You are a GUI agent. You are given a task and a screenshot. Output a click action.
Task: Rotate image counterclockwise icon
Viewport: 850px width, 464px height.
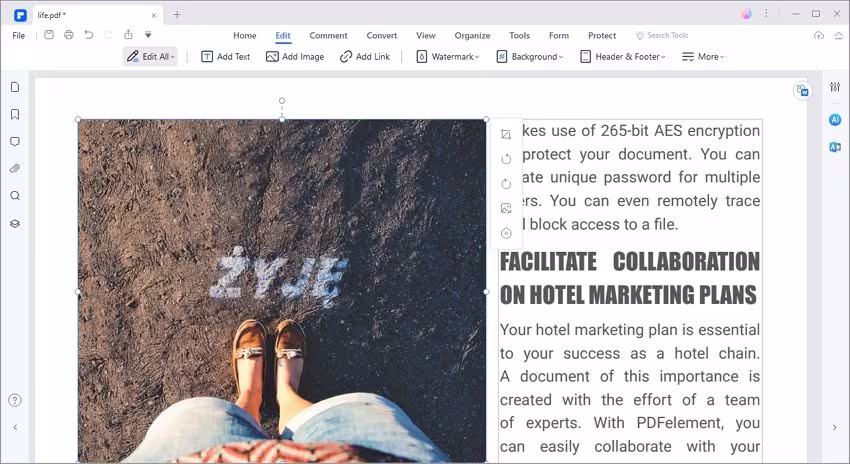pos(506,159)
